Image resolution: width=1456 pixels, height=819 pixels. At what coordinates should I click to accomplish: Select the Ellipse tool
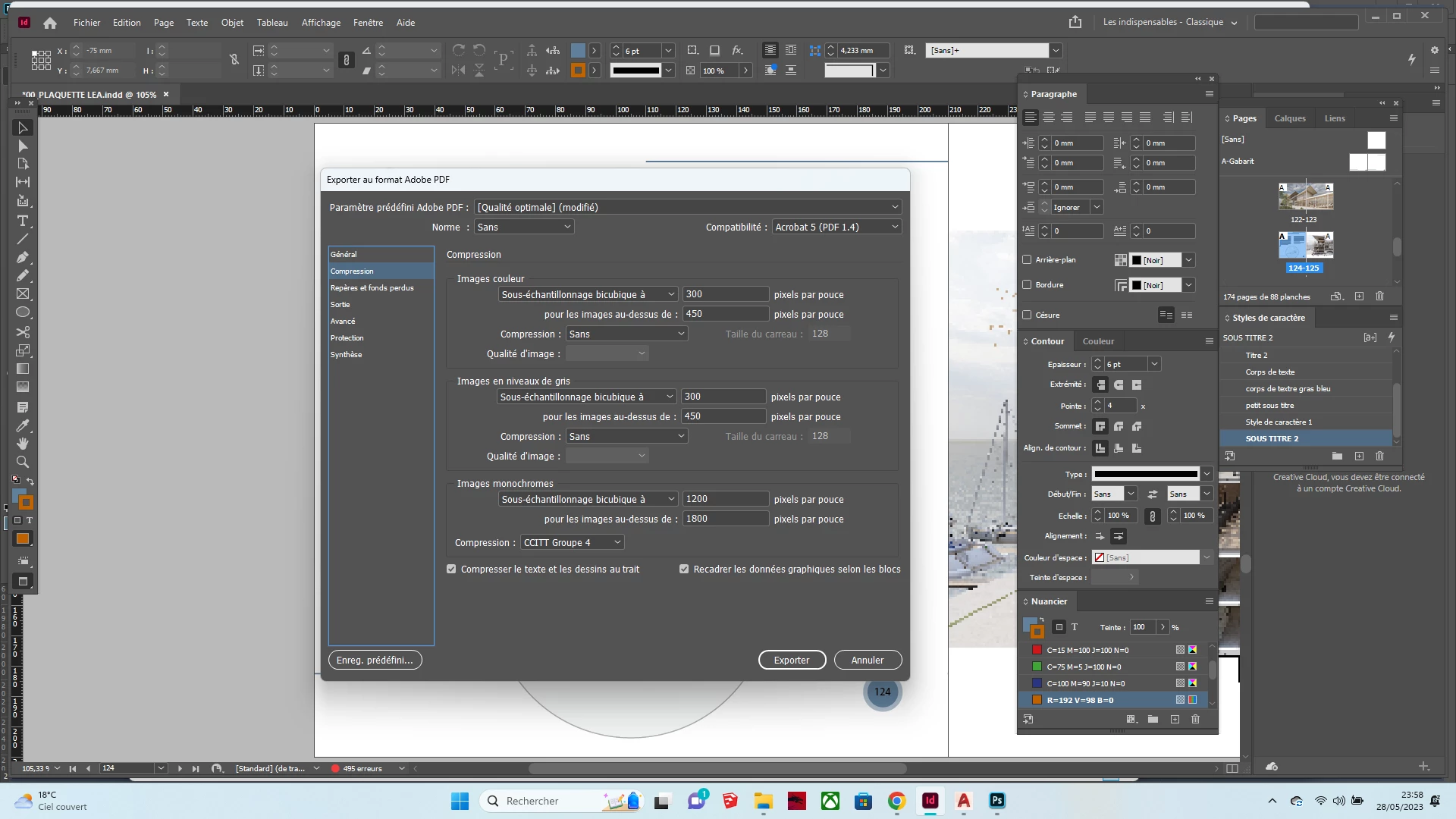coord(23,312)
